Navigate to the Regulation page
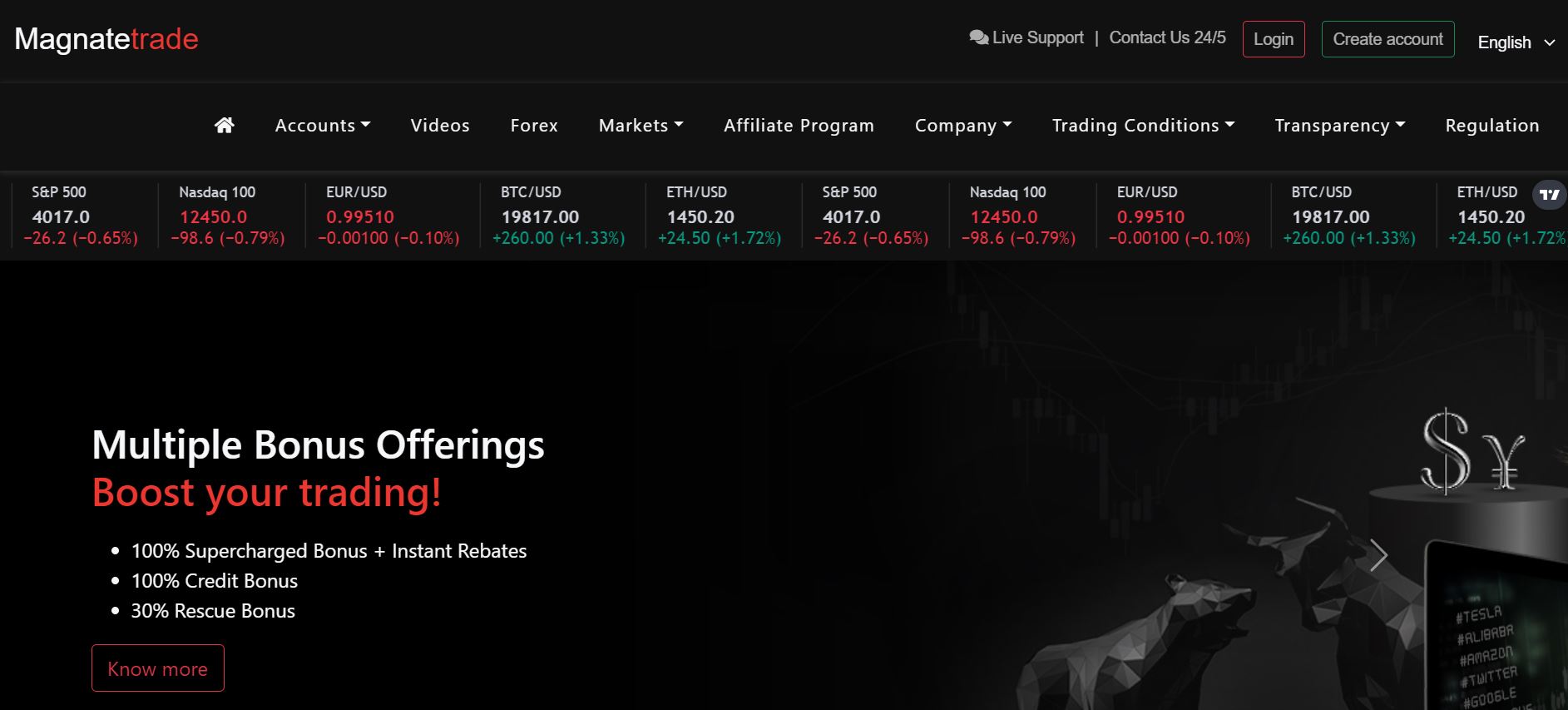This screenshot has width=1568, height=710. (x=1491, y=126)
